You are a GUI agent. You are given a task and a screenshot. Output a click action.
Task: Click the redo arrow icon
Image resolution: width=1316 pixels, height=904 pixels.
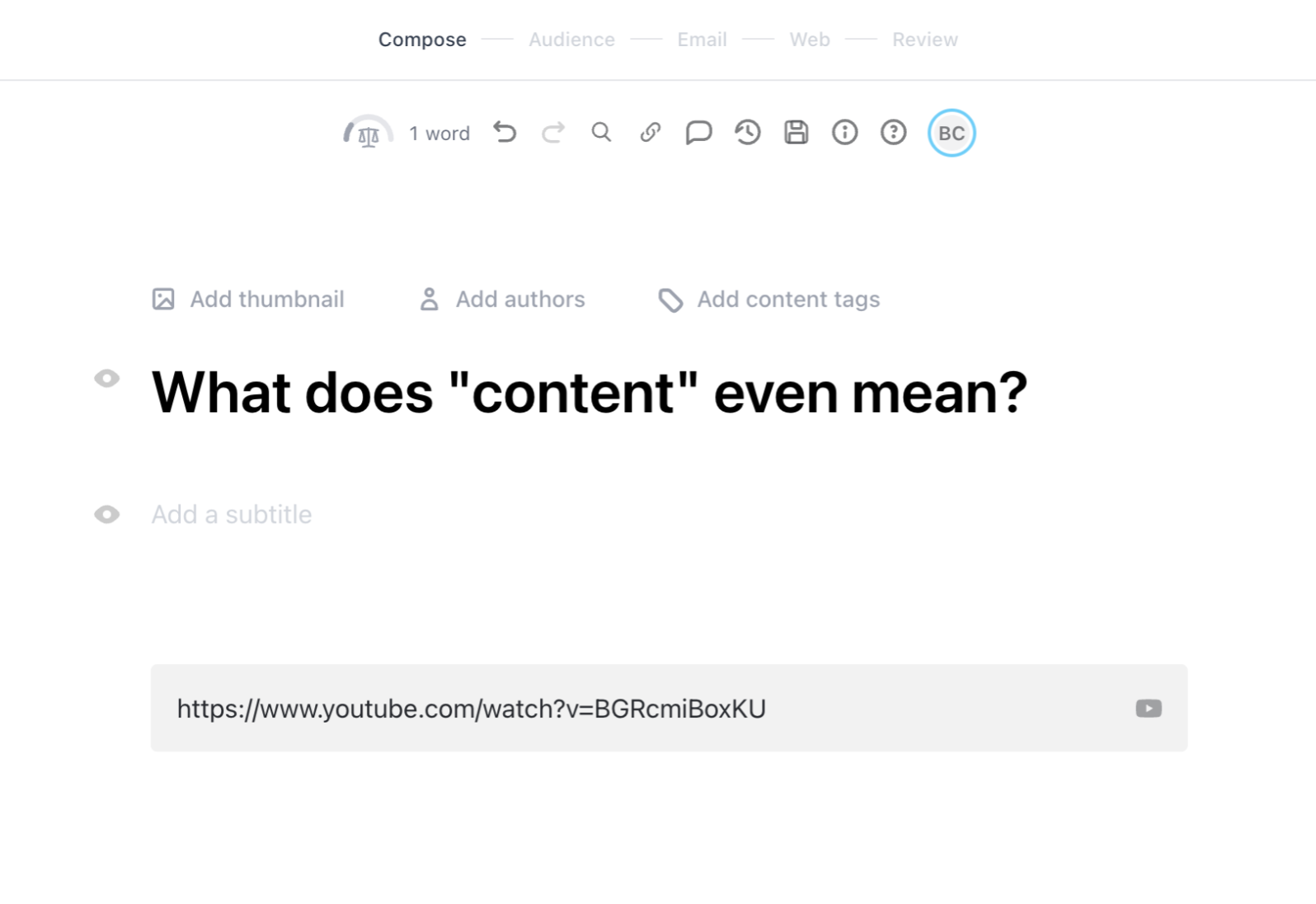tap(553, 133)
